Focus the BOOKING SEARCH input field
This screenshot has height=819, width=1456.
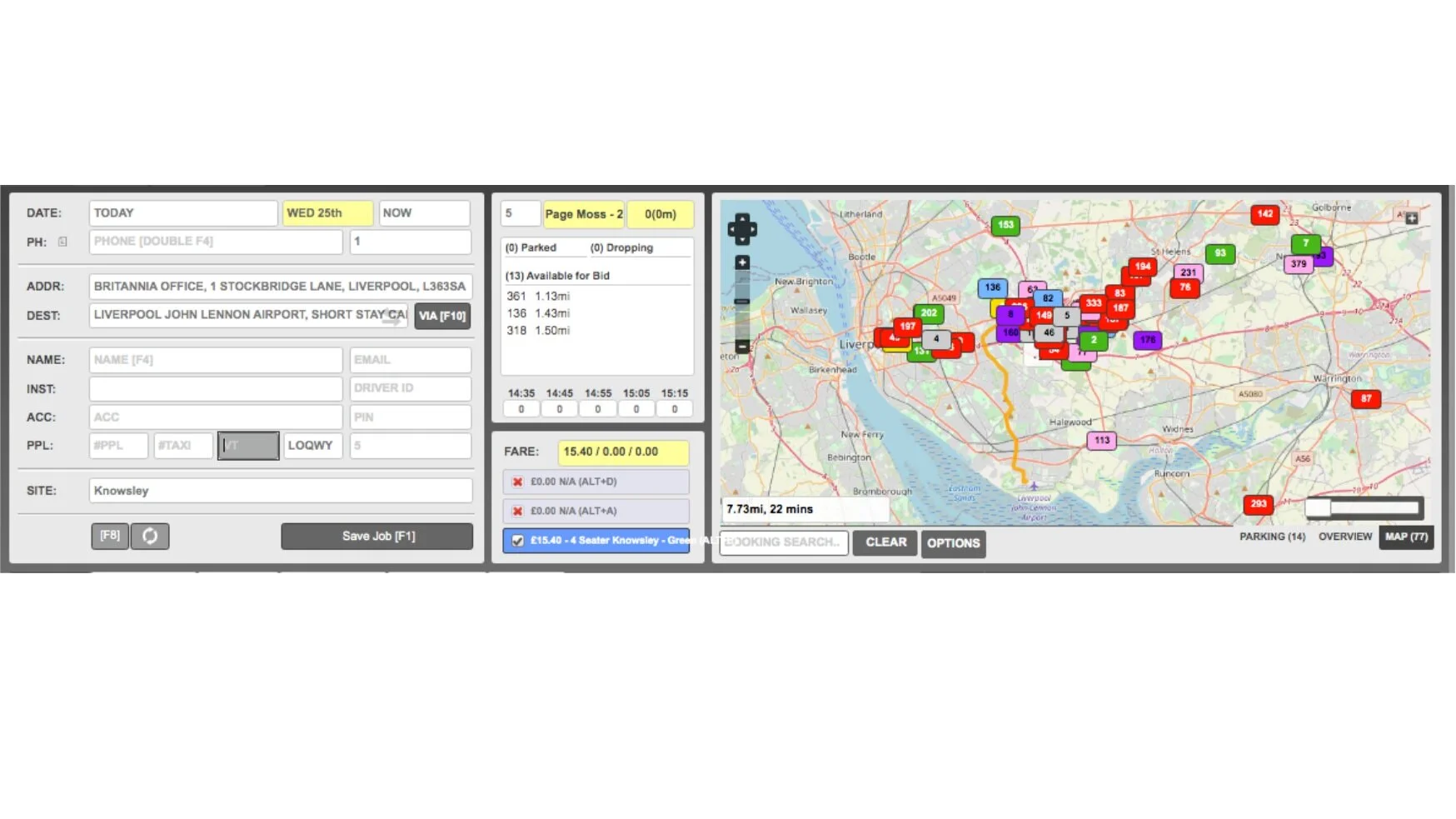pyautogui.click(x=784, y=542)
